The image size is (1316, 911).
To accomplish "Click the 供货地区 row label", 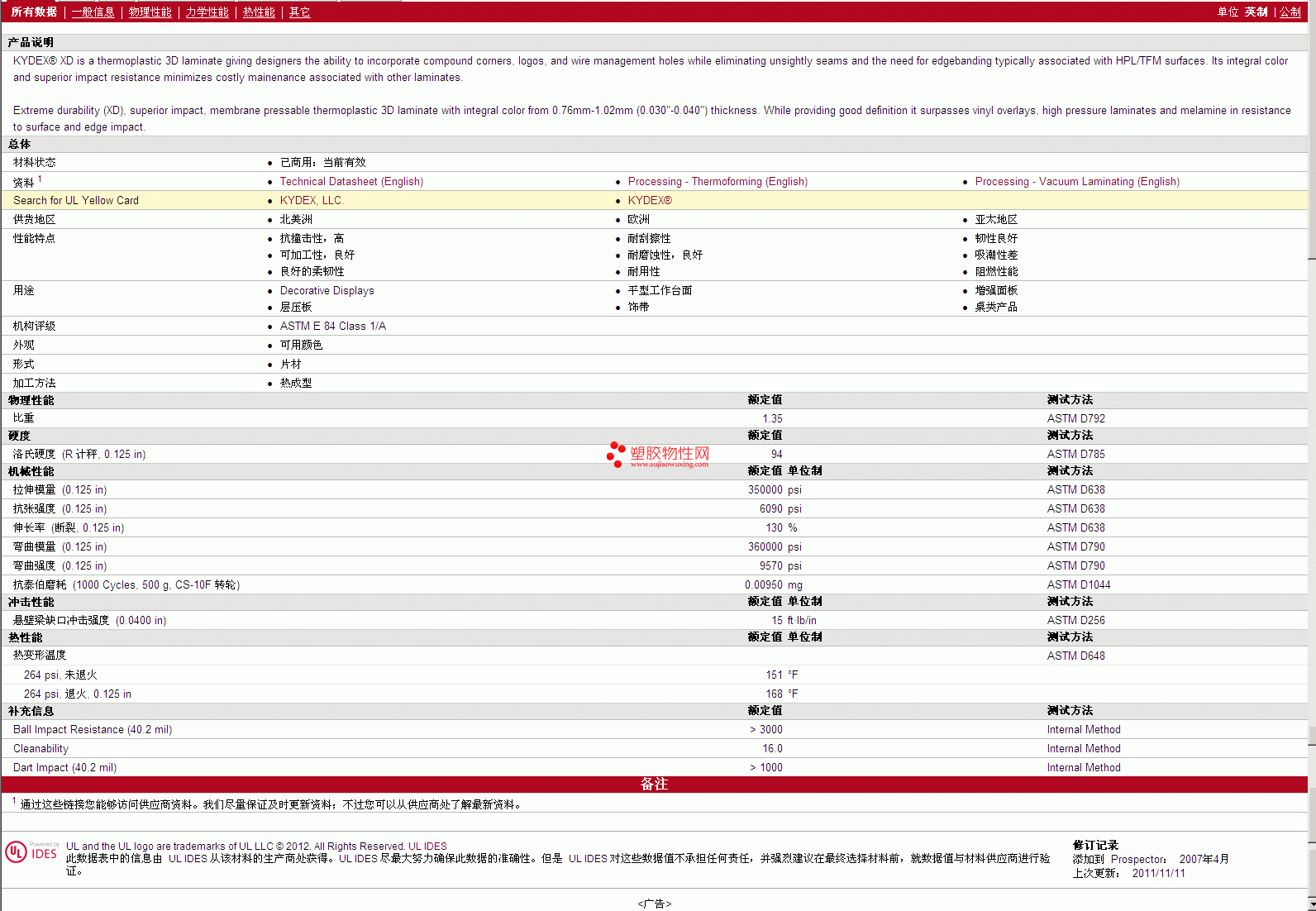I will [35, 220].
